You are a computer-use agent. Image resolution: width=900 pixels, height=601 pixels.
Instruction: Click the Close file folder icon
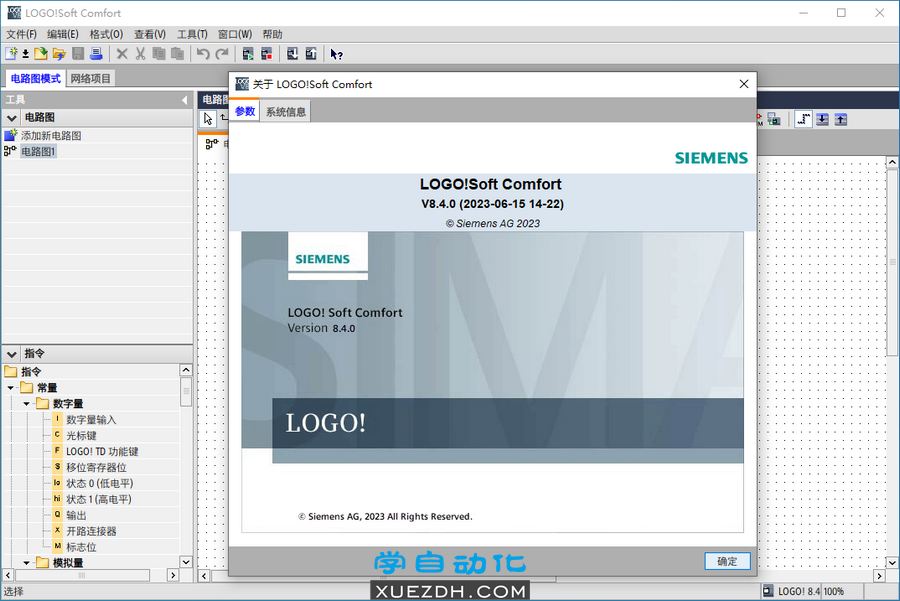click(41, 54)
